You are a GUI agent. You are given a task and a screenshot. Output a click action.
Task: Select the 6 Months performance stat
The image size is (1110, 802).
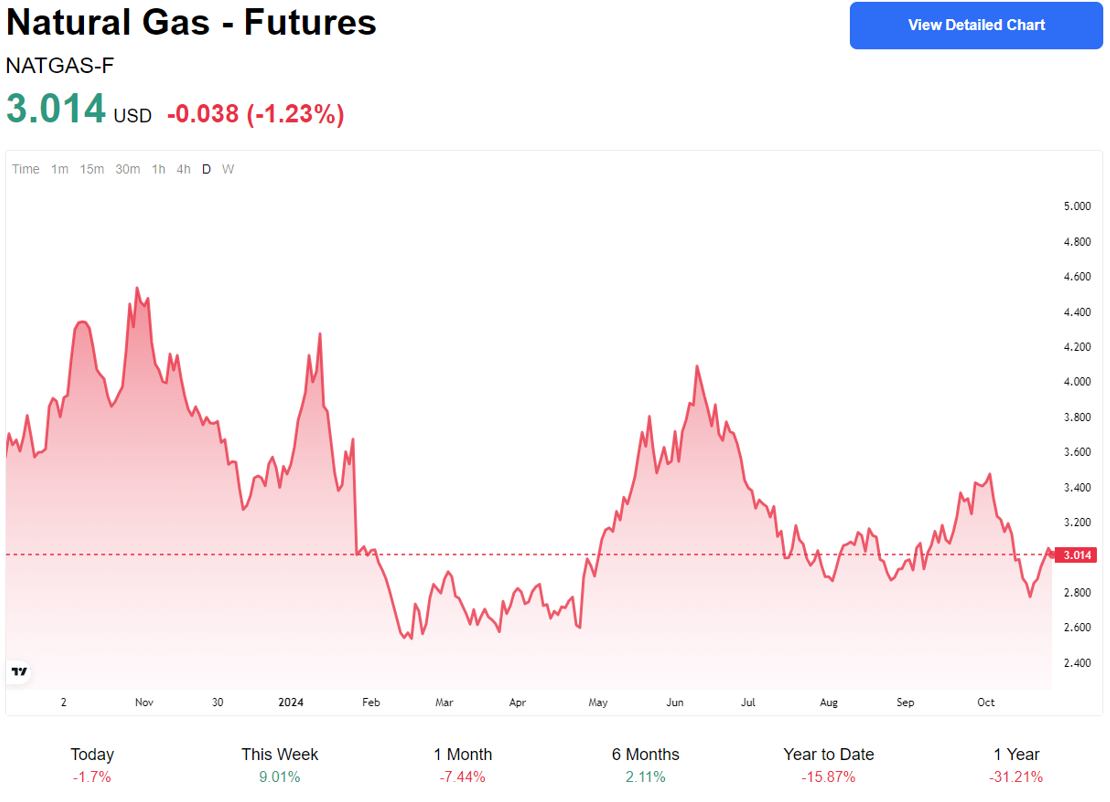point(645,765)
